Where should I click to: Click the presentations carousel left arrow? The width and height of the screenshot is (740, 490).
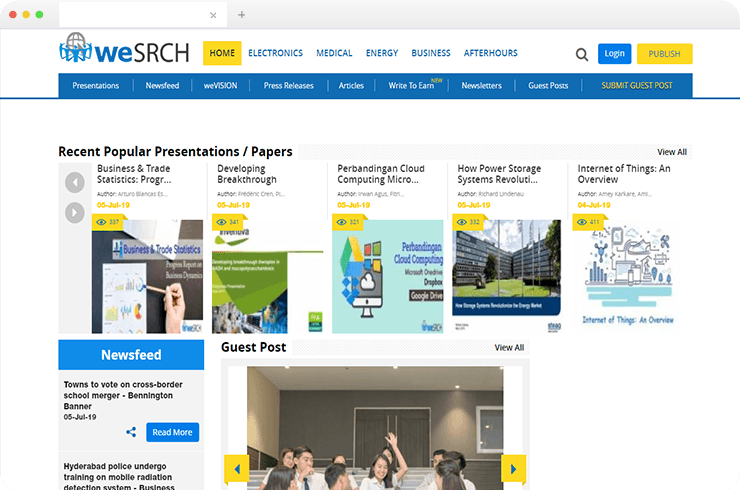(75, 182)
